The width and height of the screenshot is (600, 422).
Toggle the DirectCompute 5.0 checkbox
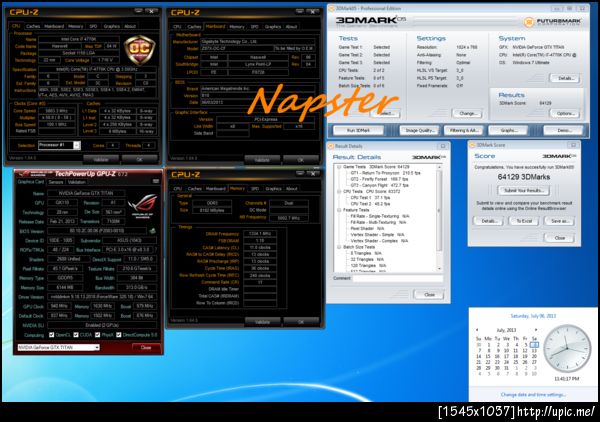coord(119,335)
